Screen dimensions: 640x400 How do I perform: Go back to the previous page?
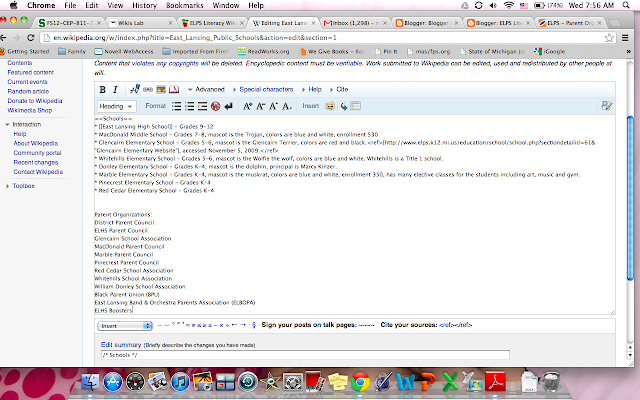click(x=3, y=38)
